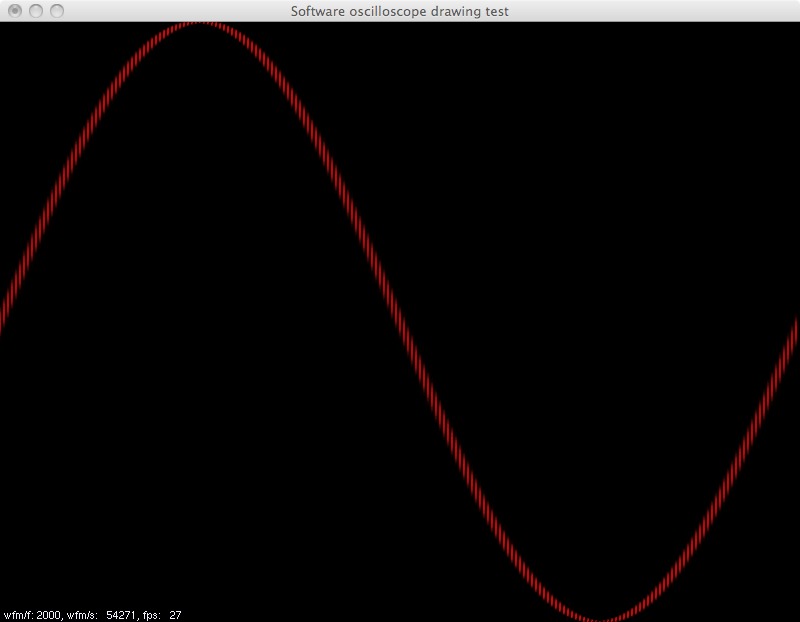800x622 pixels.
Task: Click the title 'Software oscilloscope drawing test'
Action: tap(399, 11)
